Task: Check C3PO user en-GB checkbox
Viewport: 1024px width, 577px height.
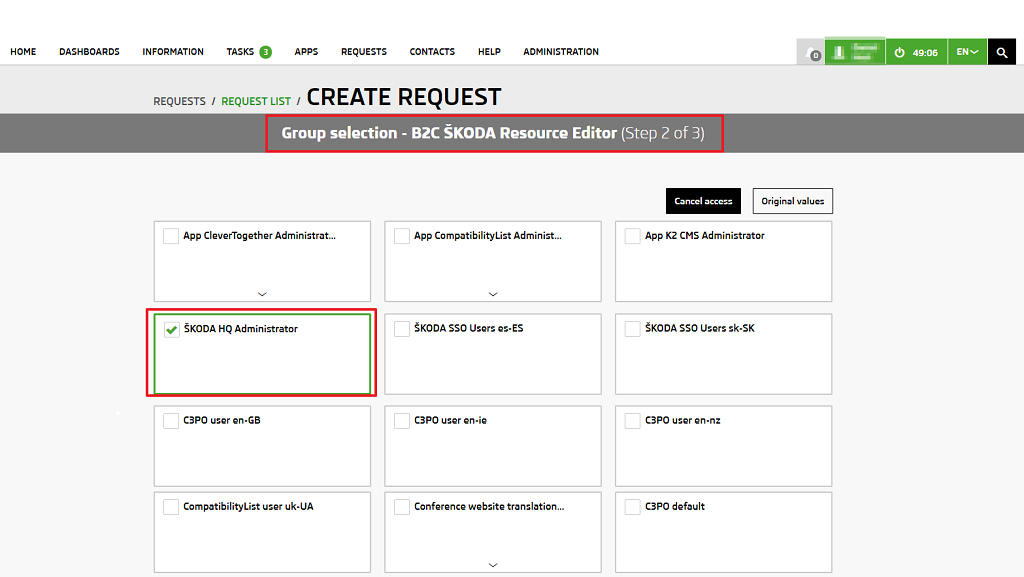Action: (171, 420)
